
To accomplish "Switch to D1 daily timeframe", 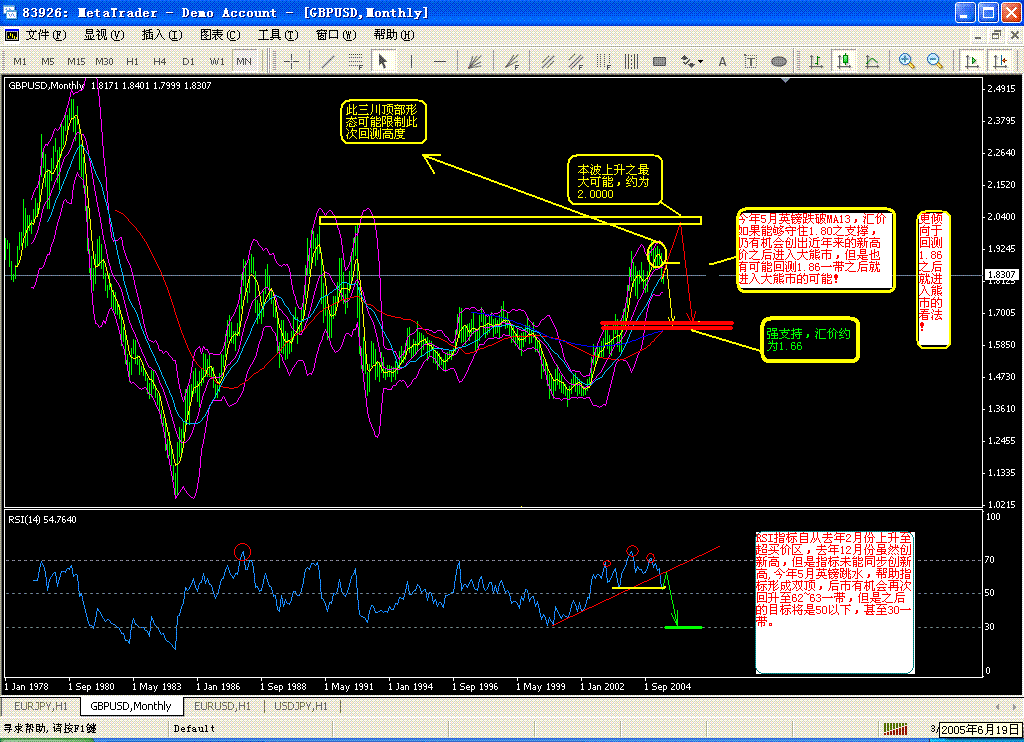I will pyautogui.click(x=189, y=61).
